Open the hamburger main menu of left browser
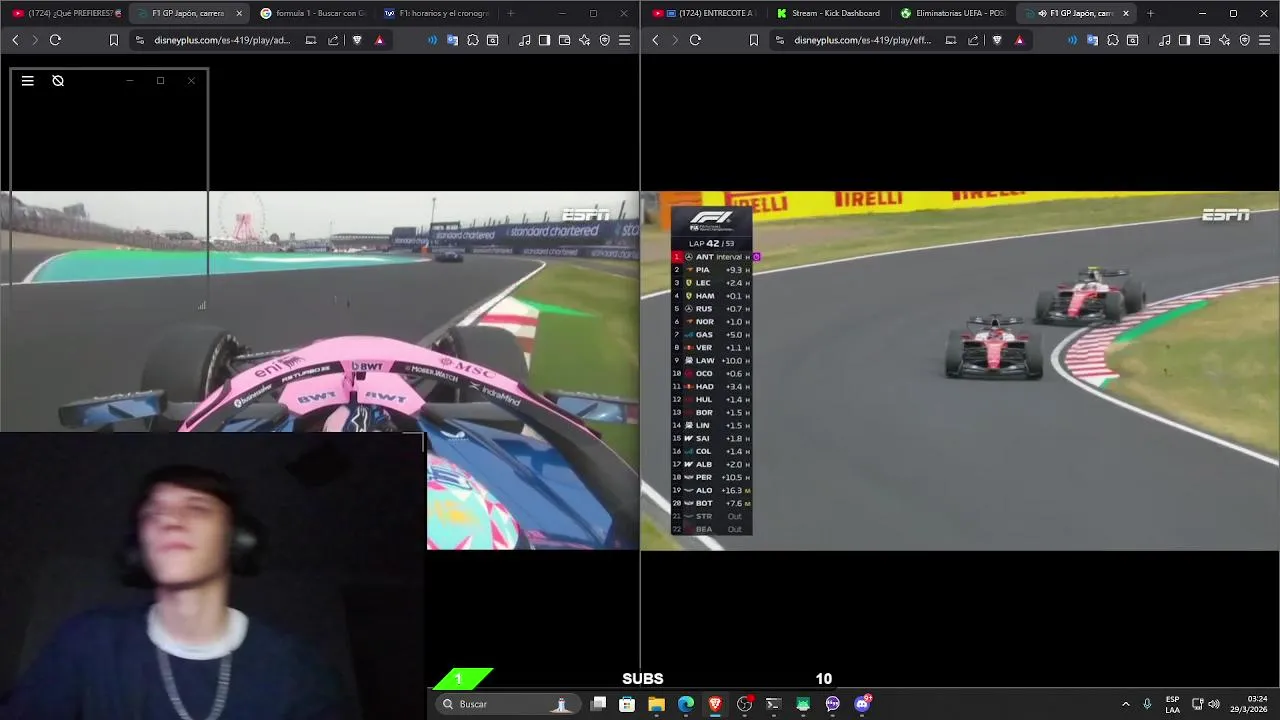1280x720 pixels. point(624,40)
